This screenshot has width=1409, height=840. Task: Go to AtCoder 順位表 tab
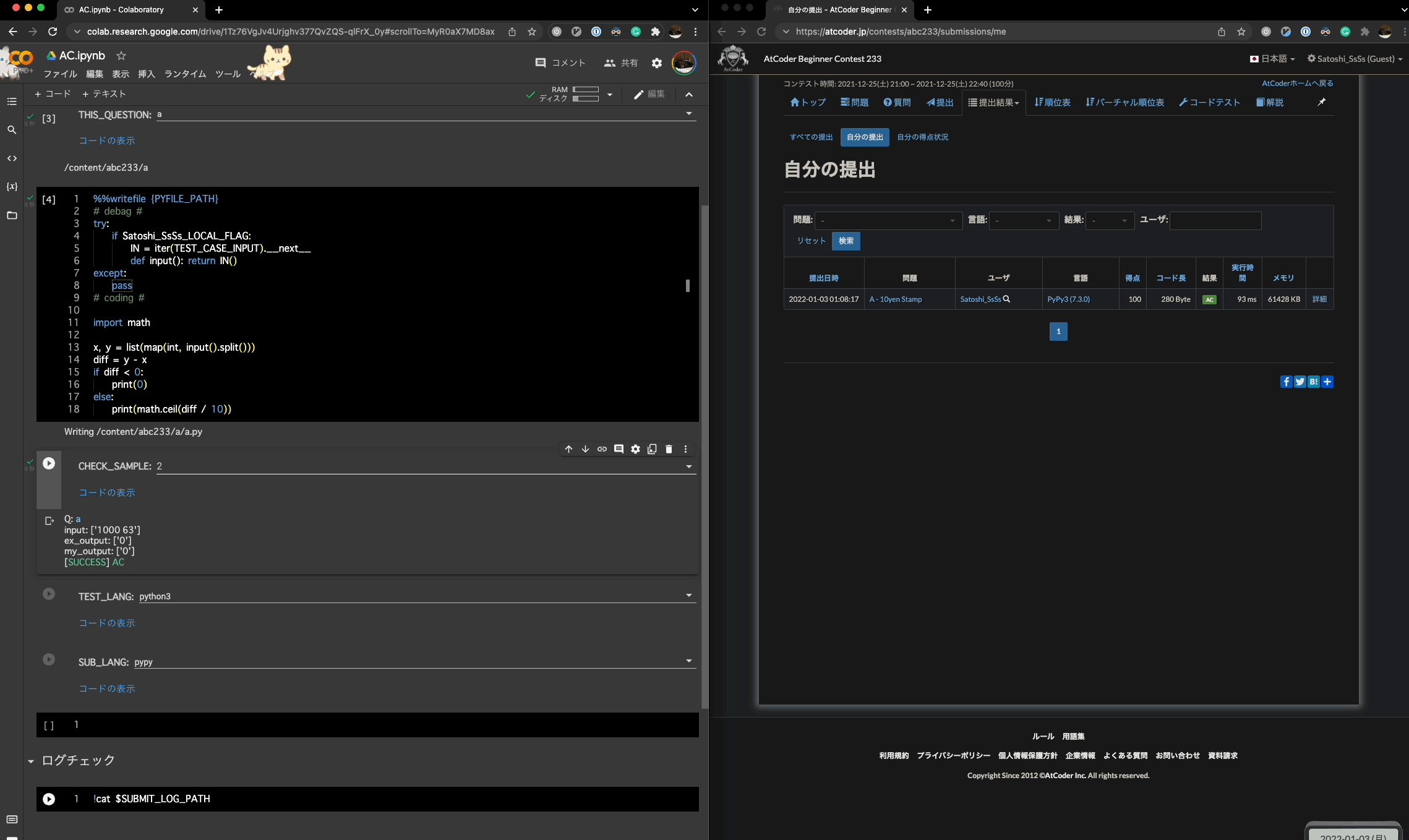coord(1052,103)
